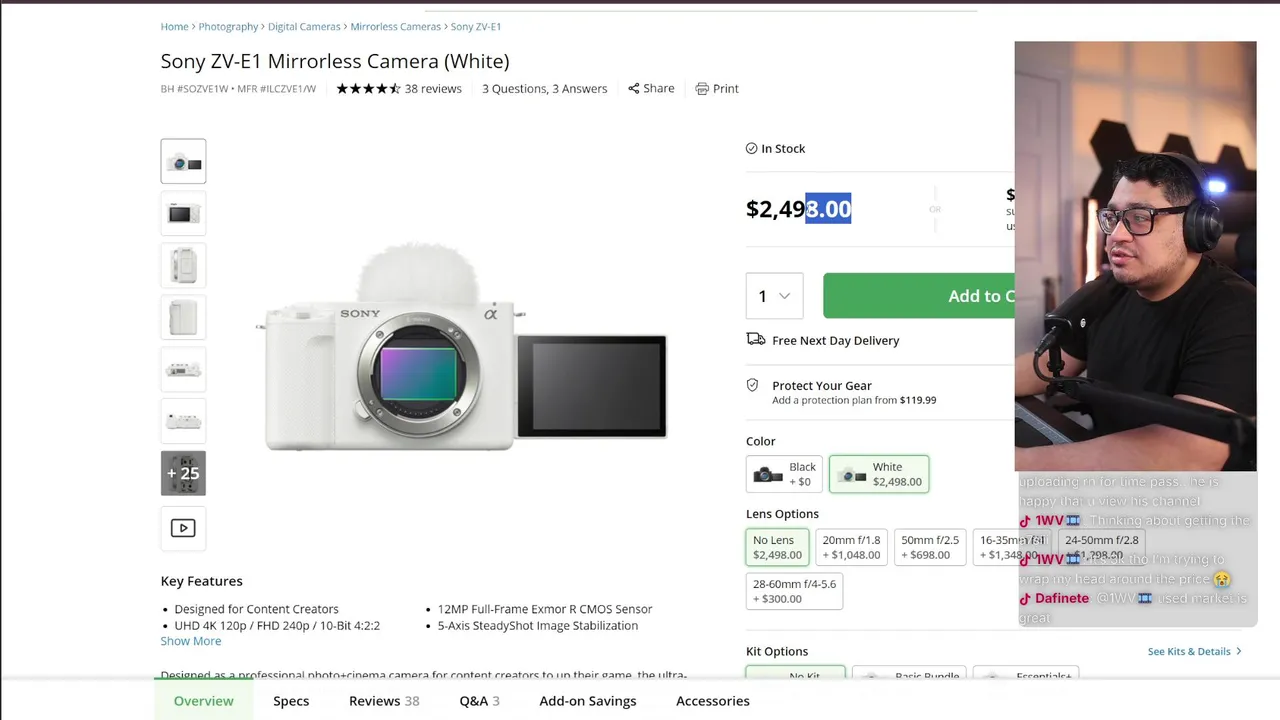Click the Add to Cart button

coord(919,296)
